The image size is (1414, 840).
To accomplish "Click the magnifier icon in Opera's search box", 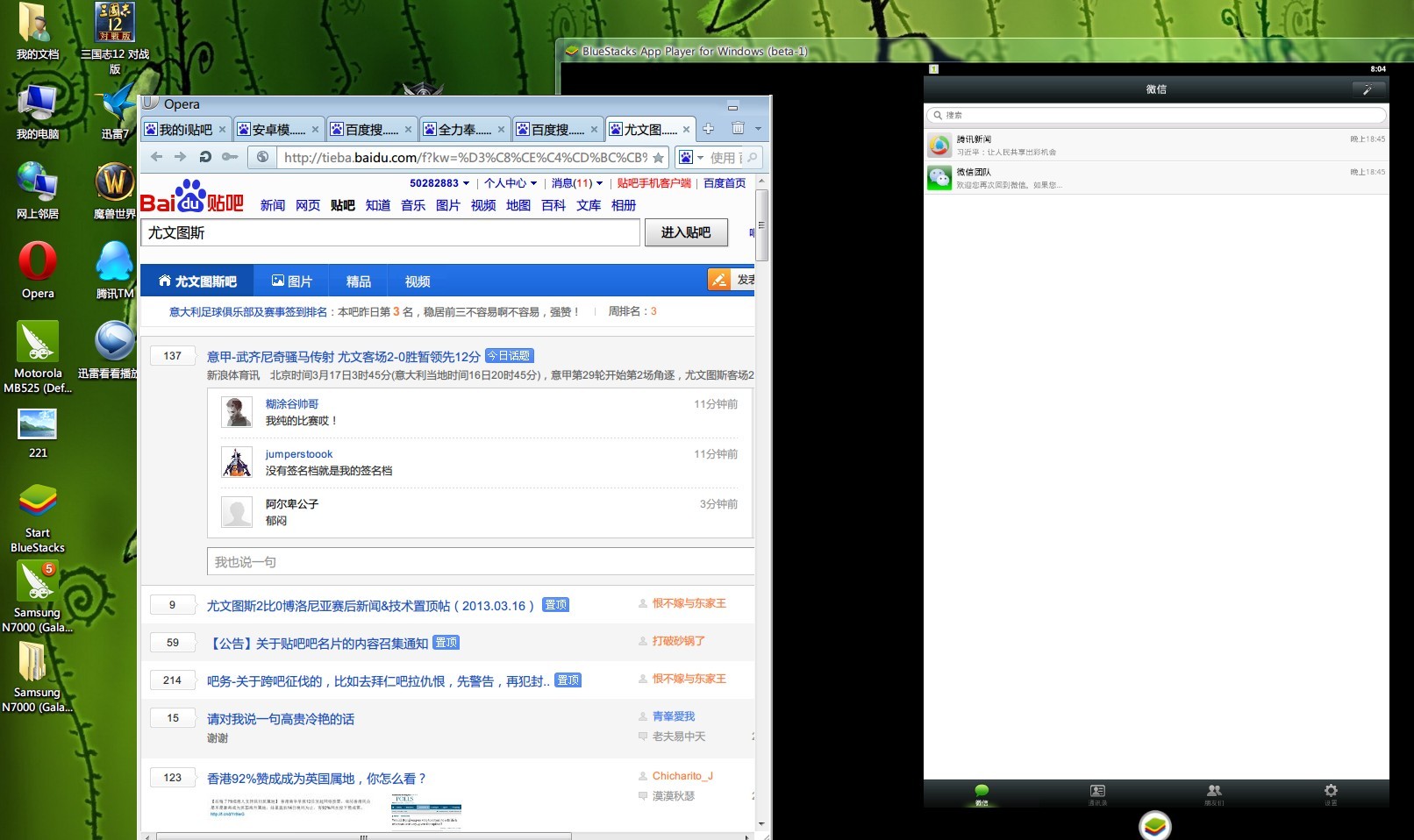I will (x=752, y=158).
